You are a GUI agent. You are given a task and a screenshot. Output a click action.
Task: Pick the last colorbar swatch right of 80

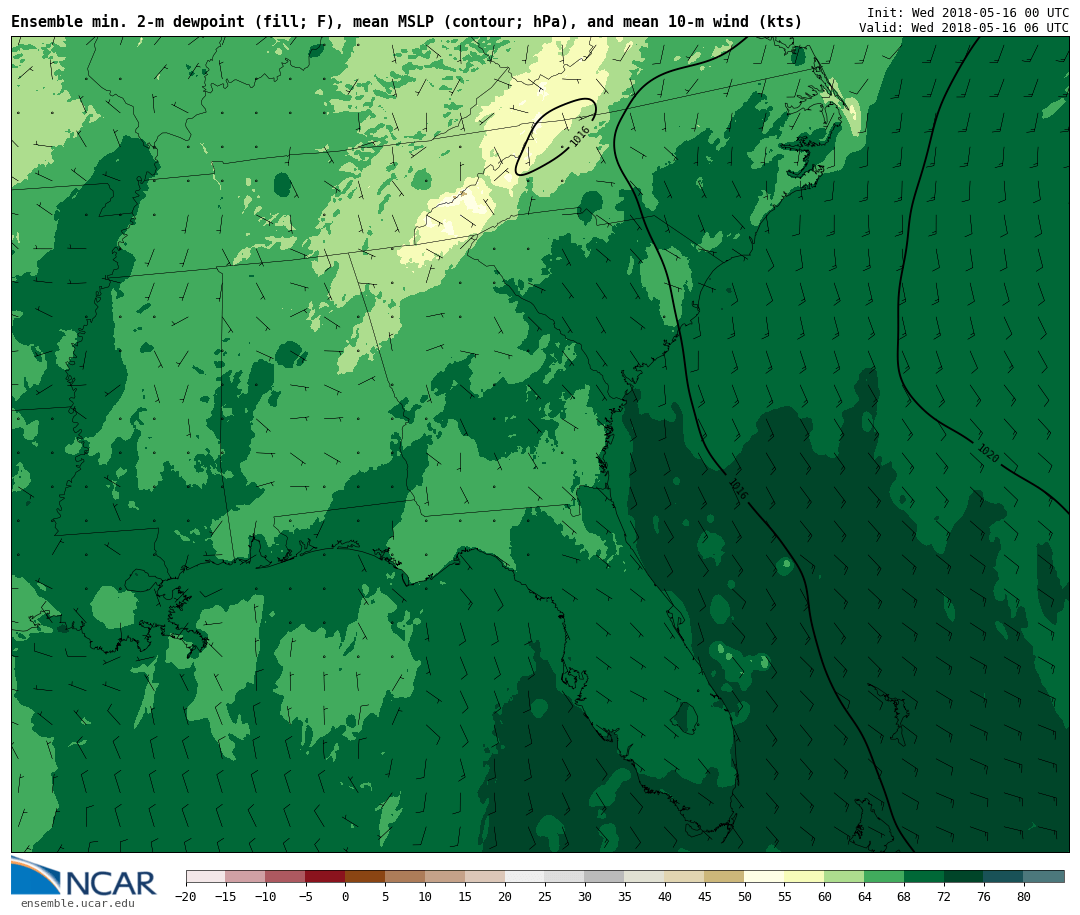click(x=1044, y=877)
